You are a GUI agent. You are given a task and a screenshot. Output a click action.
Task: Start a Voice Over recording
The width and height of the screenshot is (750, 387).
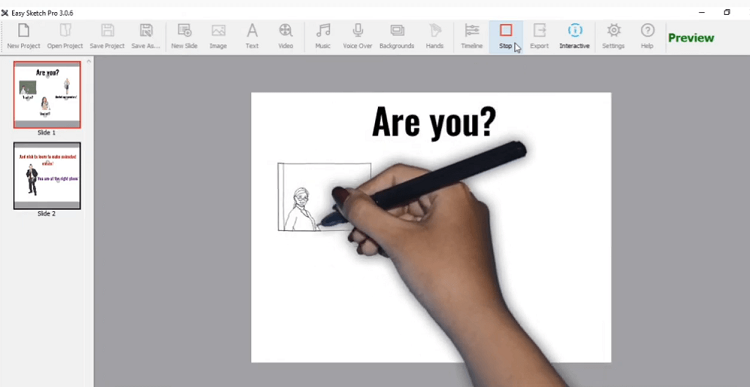coord(357,36)
